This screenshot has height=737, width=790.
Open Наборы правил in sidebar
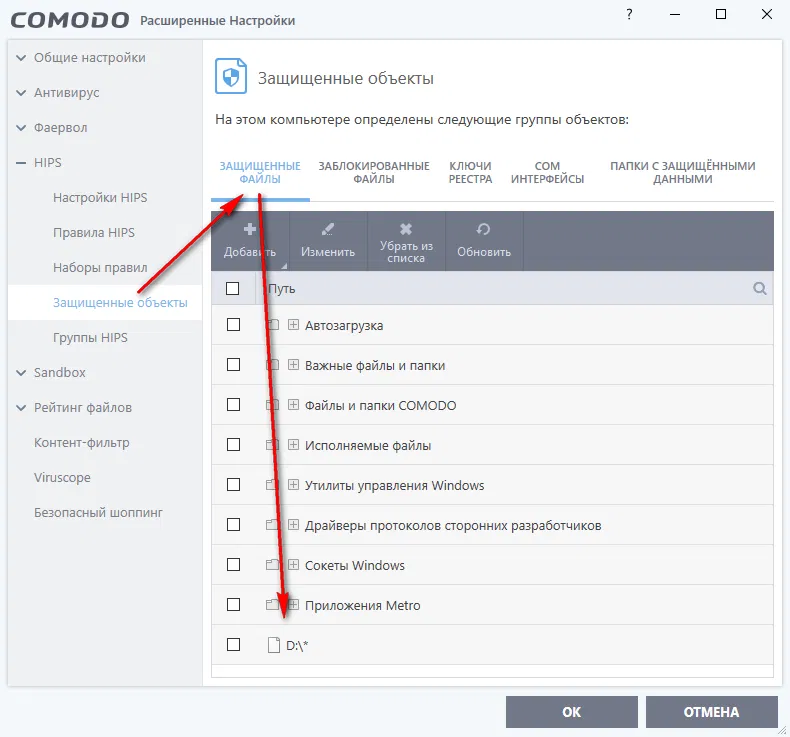(100, 267)
